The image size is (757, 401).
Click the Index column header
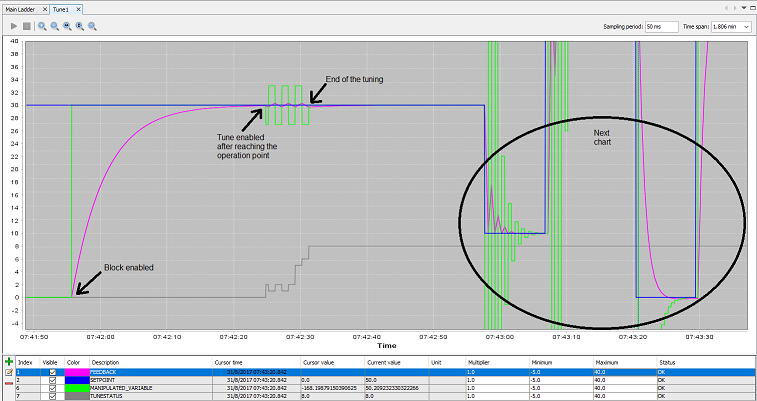(x=28, y=362)
